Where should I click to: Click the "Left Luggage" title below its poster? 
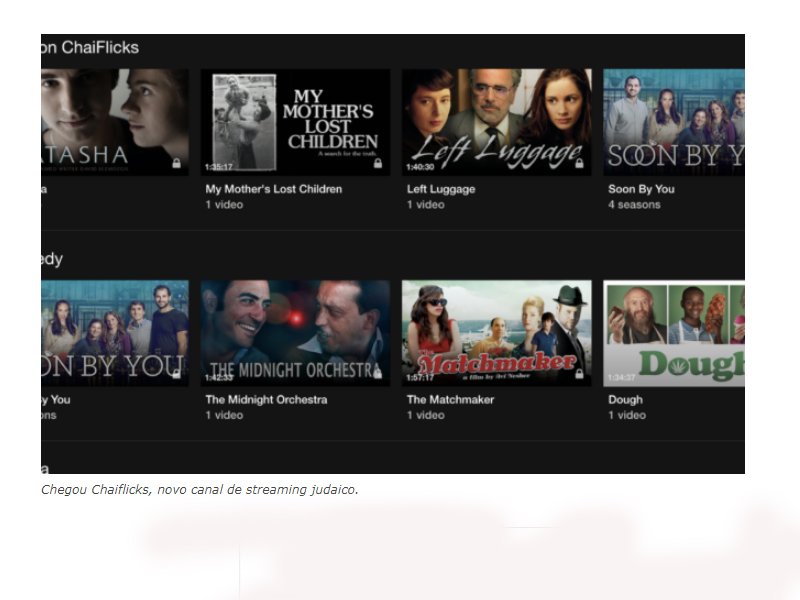[x=440, y=189]
